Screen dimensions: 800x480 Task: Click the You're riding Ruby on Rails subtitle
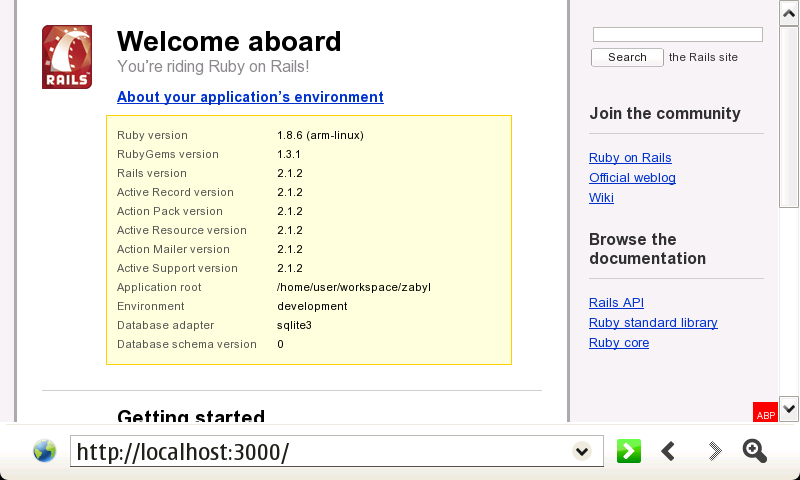213,66
